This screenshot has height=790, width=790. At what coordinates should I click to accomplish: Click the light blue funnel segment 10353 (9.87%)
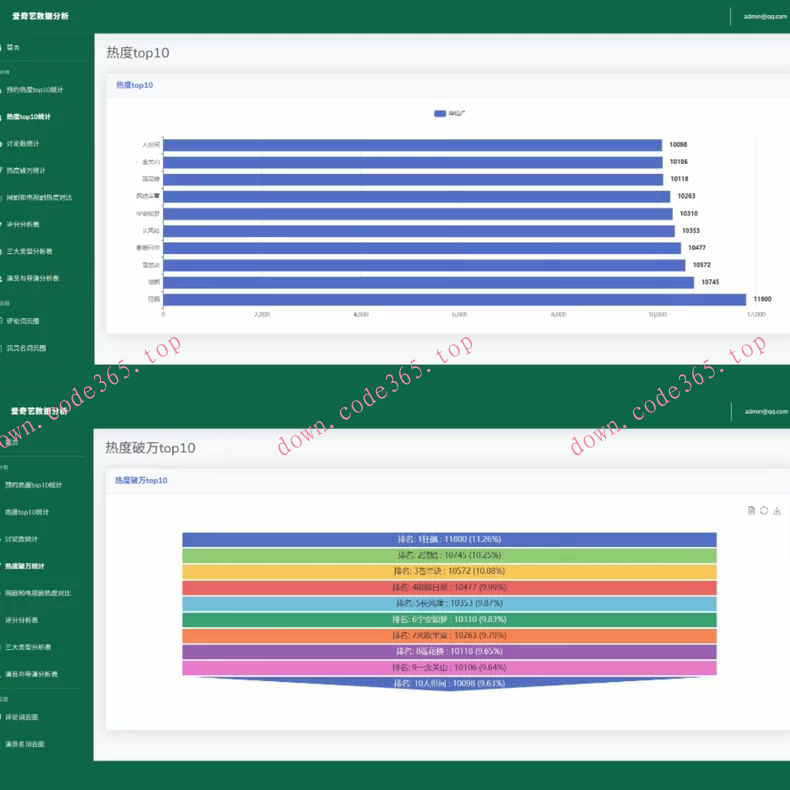pos(449,604)
